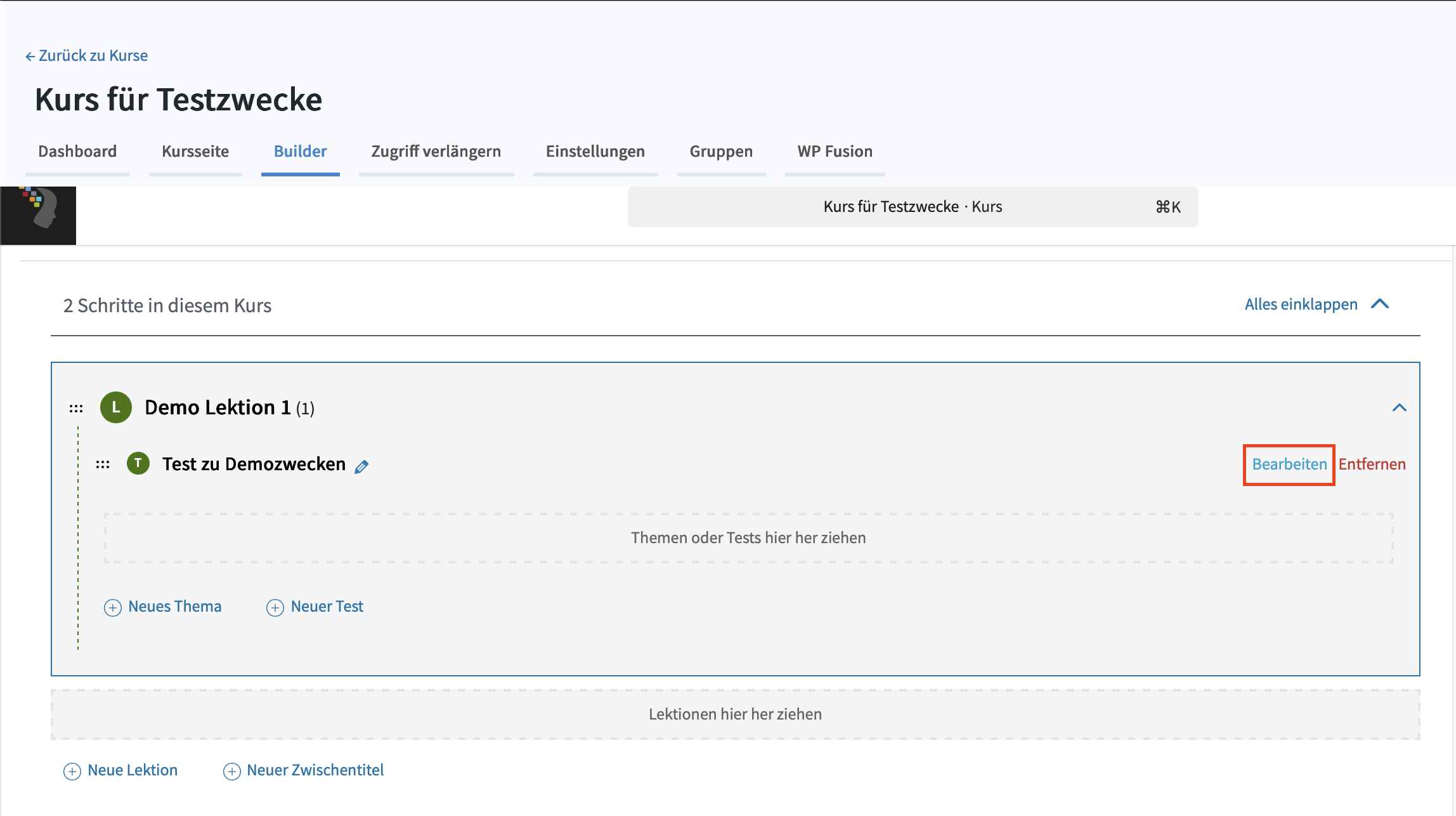The width and height of the screenshot is (1456, 816).
Task: Click the pencil icon to rename the test
Action: click(x=361, y=466)
